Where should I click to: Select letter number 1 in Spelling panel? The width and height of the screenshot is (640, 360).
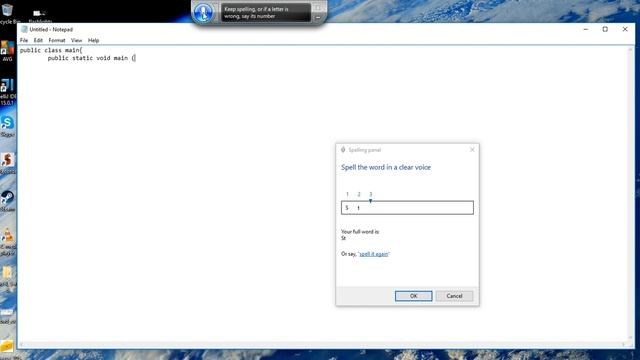pyautogui.click(x=347, y=194)
